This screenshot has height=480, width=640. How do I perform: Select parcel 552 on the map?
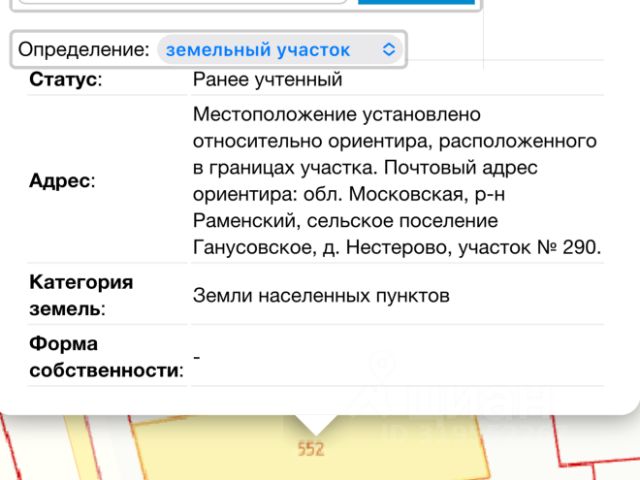(x=311, y=449)
